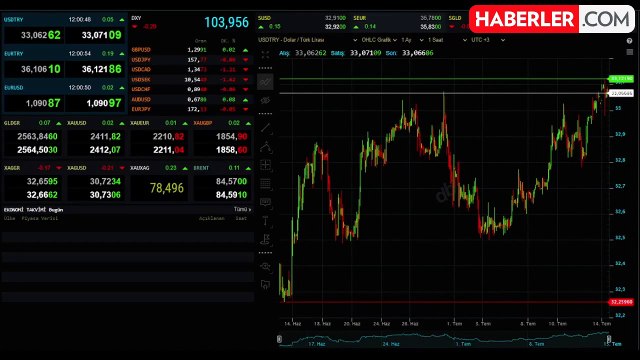Screen dimensions: 640x360
Task: Click the white 33,06686 price marker
Action: [621, 93]
